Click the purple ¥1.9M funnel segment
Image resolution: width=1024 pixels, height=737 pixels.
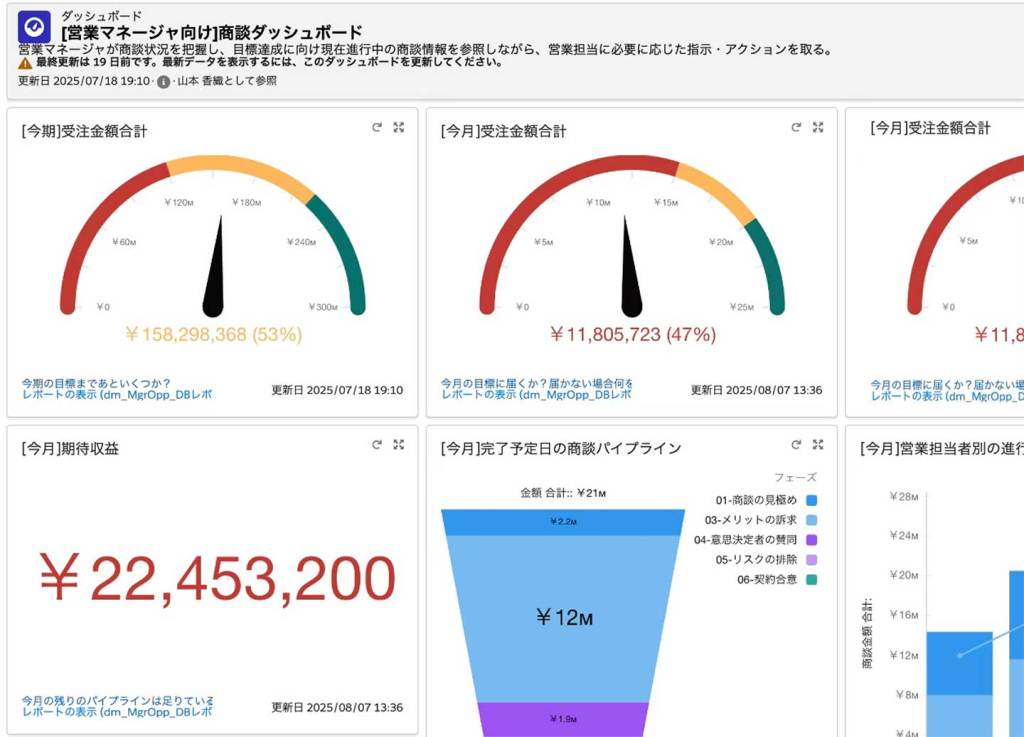tap(563, 719)
